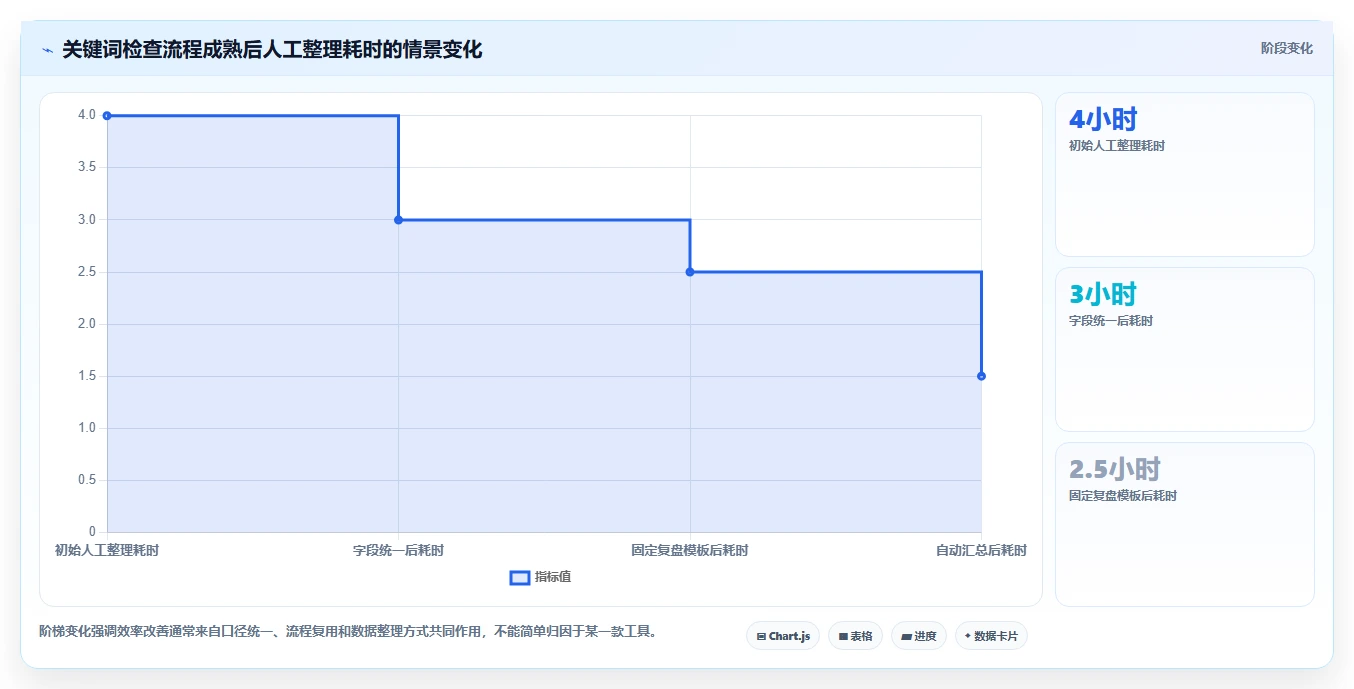This screenshot has height=689, width=1354.
Task: Click the Chart.js chip
Action: click(783, 636)
